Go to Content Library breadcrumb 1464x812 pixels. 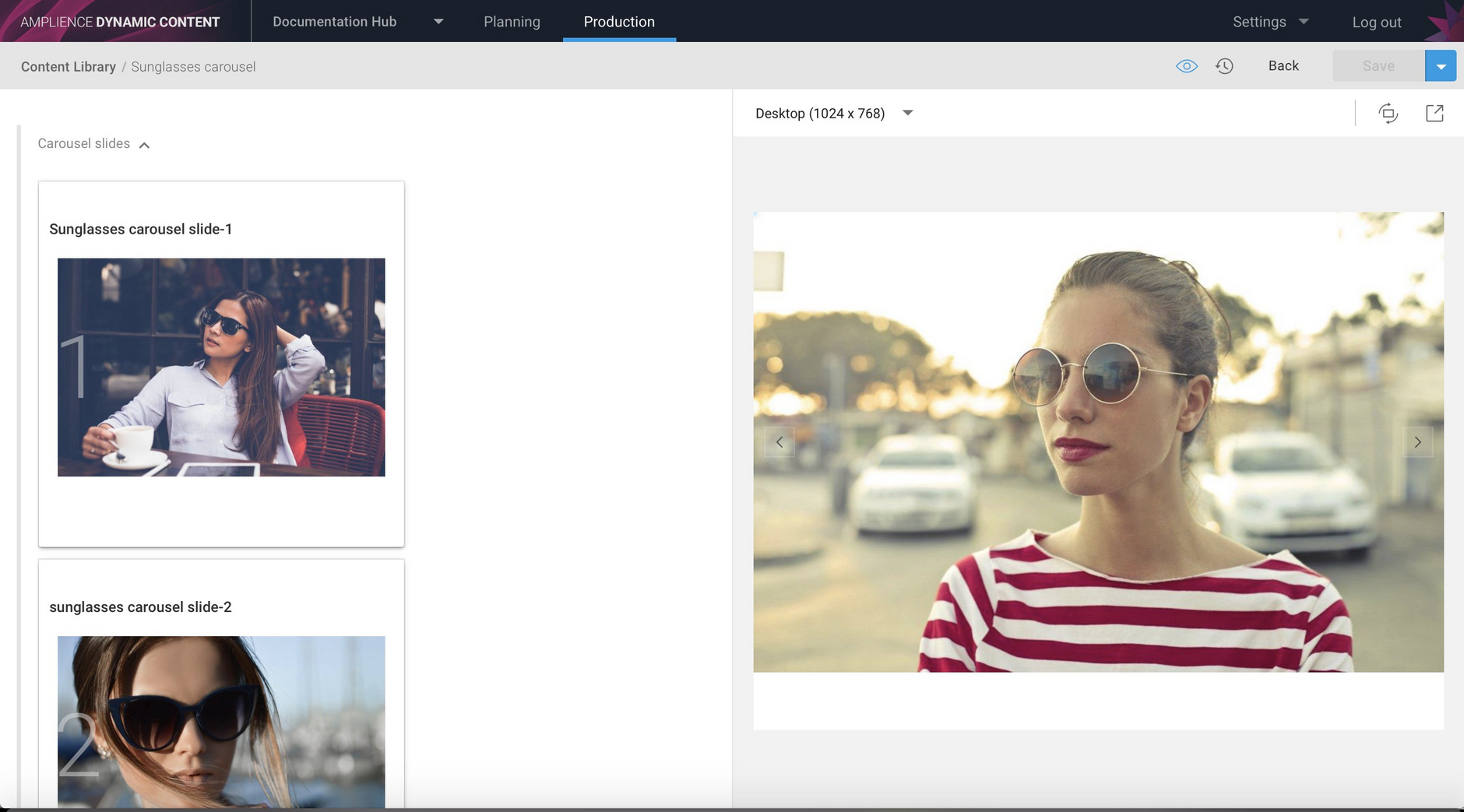pyautogui.click(x=69, y=67)
